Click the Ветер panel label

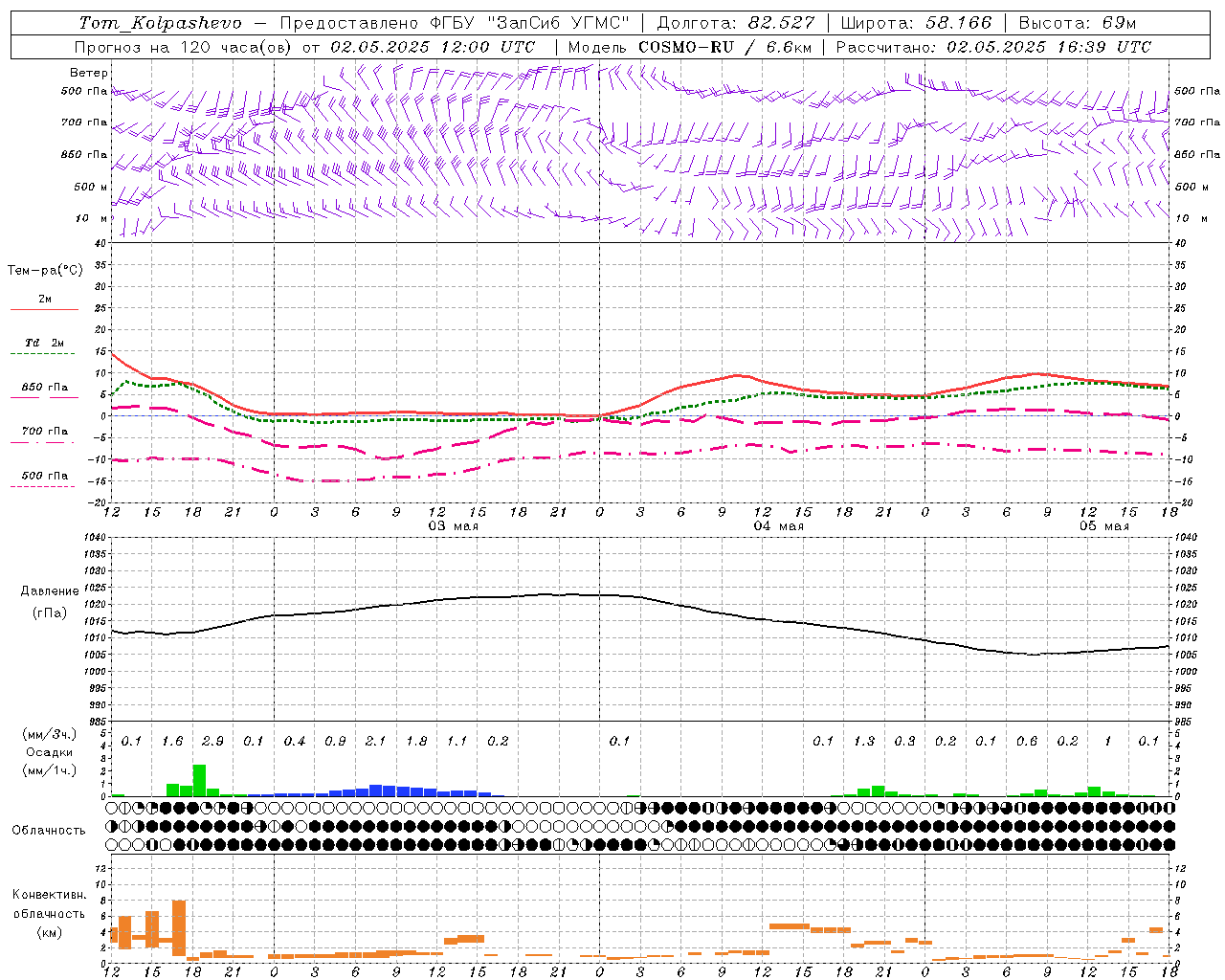pyautogui.click(x=88, y=73)
